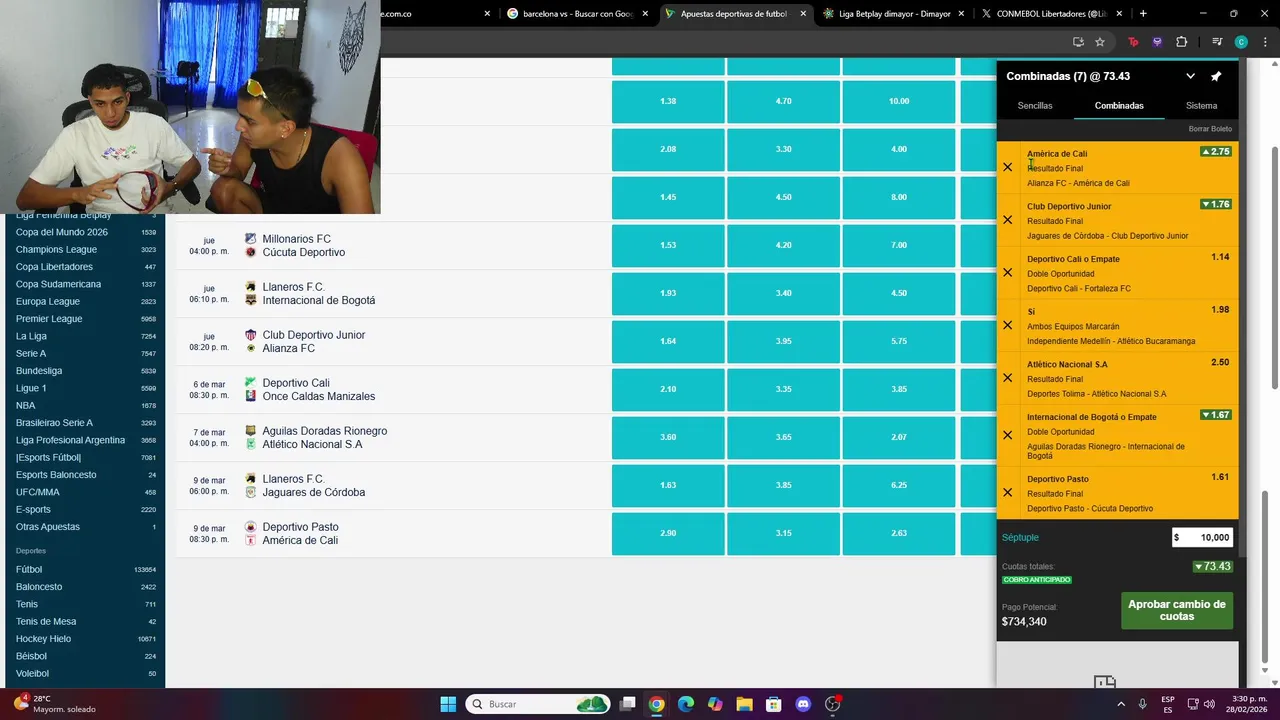Switch to Sencillas tab

coord(1035,105)
